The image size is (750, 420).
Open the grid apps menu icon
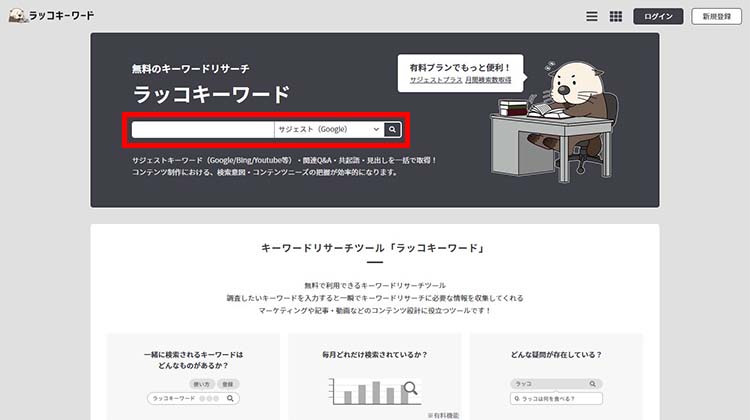tap(616, 16)
